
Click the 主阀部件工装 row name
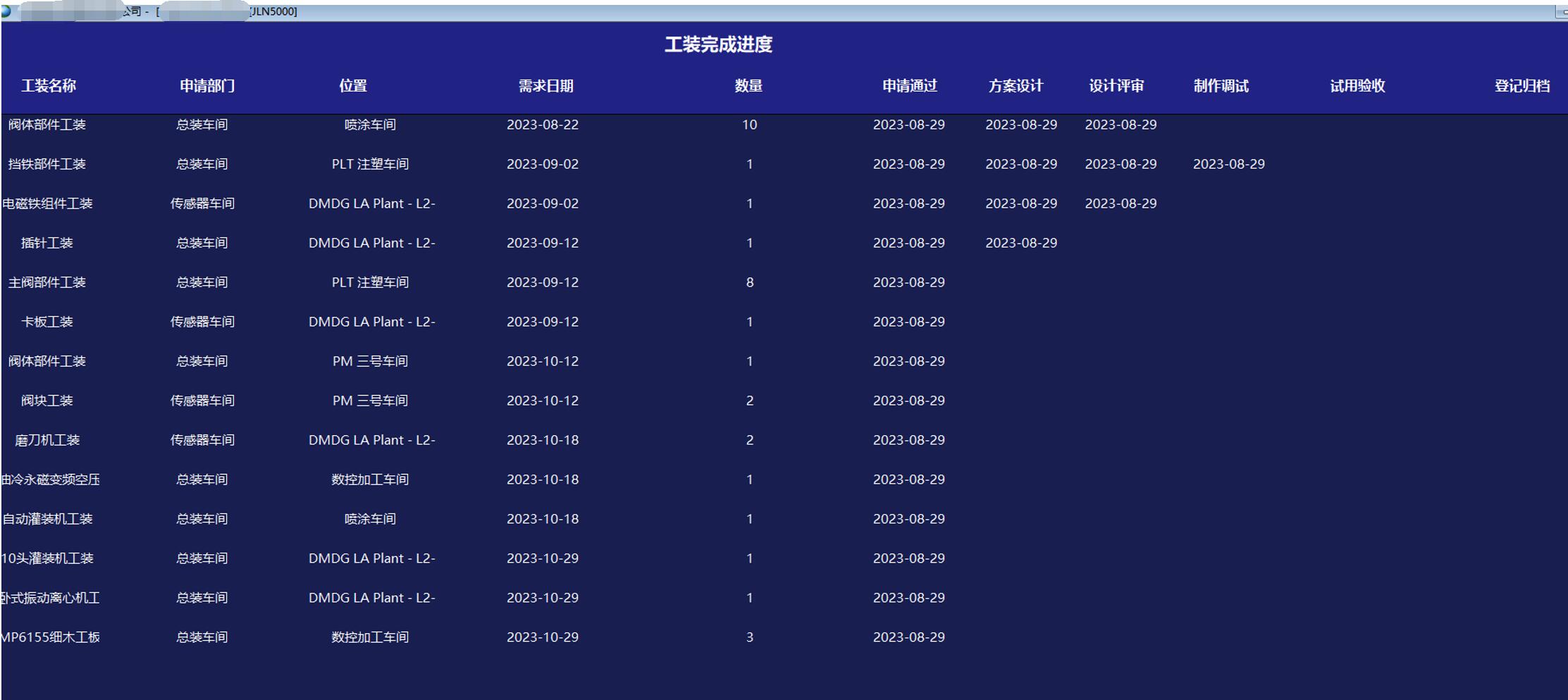point(47,282)
